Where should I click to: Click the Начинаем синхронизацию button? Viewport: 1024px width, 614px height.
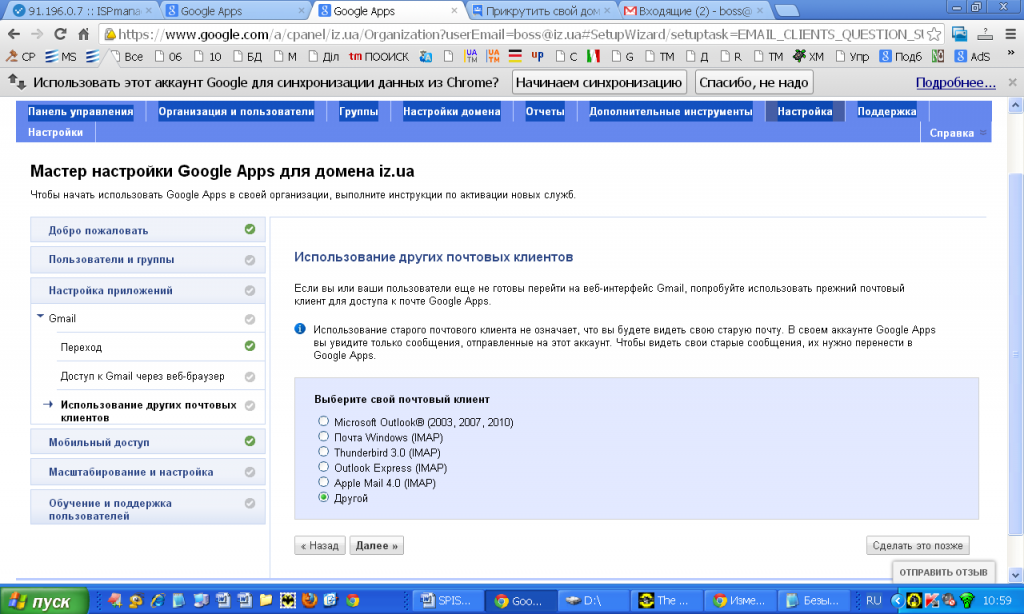tap(599, 82)
